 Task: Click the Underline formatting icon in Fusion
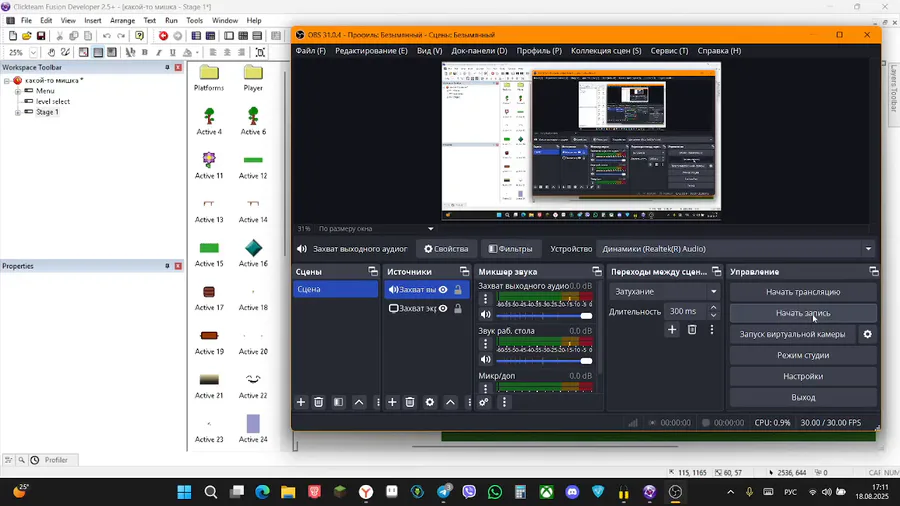coord(172,52)
